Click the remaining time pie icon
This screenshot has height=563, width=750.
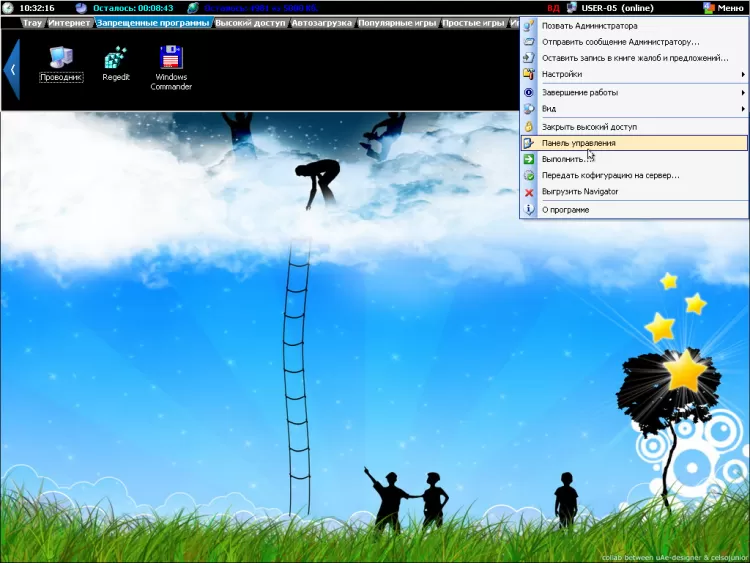81,8
